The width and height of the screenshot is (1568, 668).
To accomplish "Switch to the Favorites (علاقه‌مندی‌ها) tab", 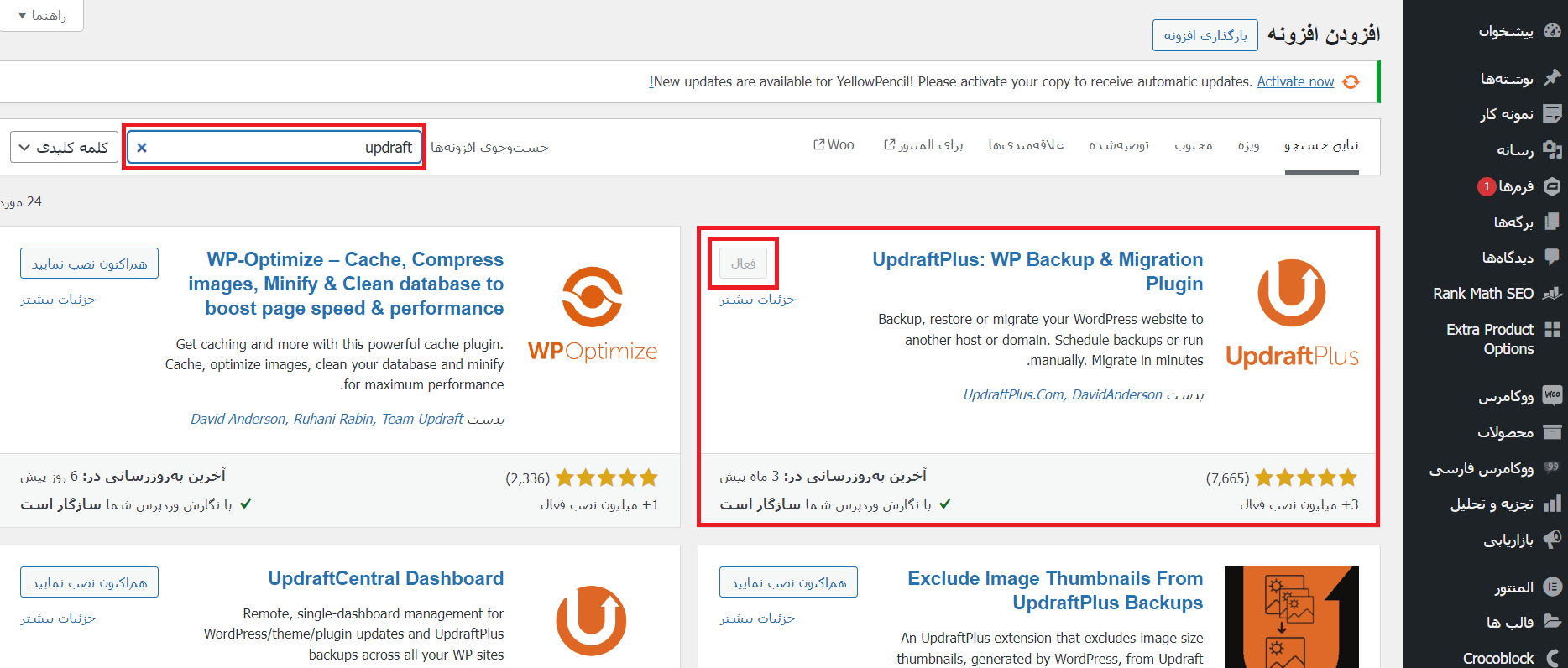I will coord(1026,145).
